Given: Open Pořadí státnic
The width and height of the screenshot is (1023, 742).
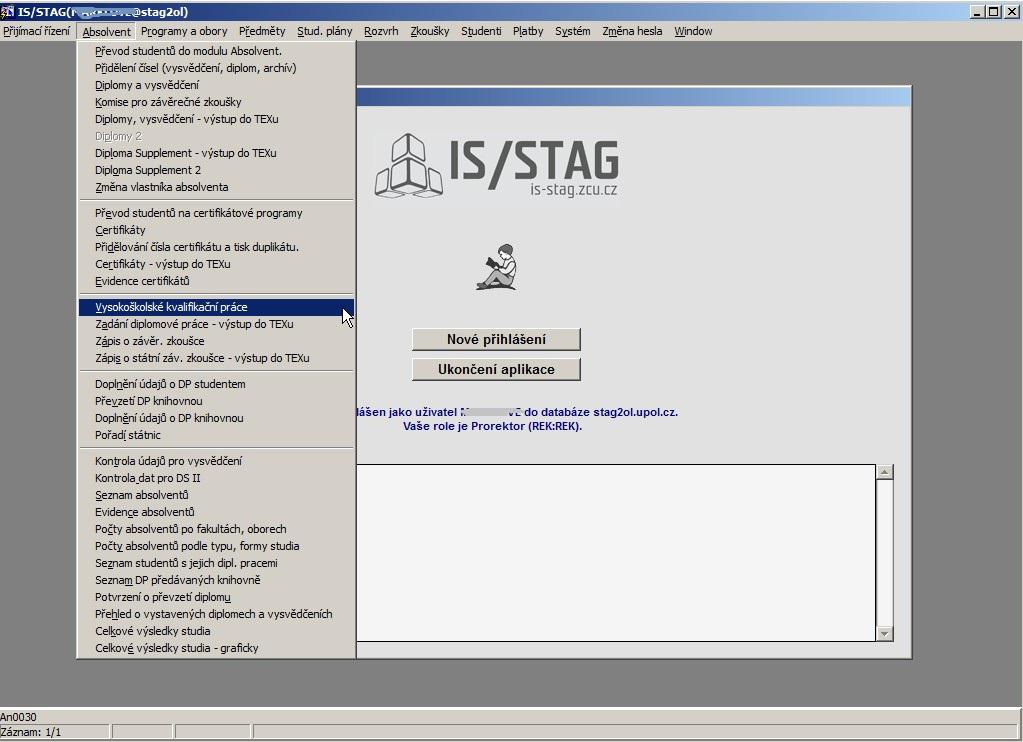Looking at the screenshot, I should pyautogui.click(x=216, y=435).
